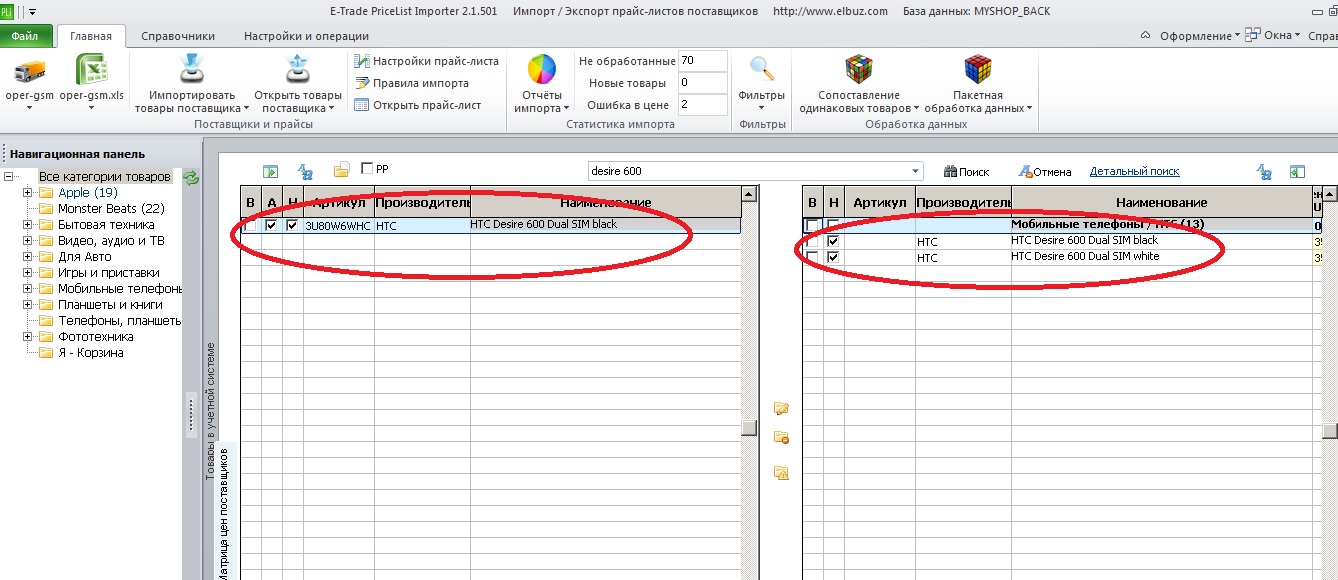Open Отчёты импорта pie chart icon
Viewport: 1338px width, 580px height.
point(541,70)
